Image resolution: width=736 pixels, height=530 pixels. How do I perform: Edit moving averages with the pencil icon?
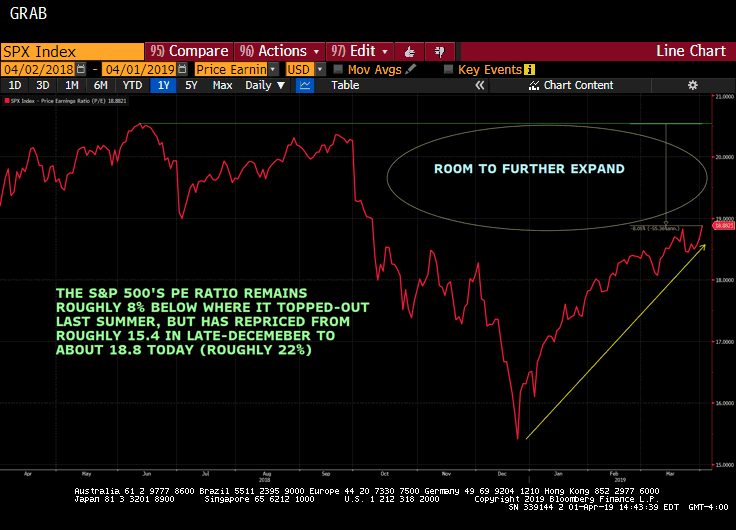tap(411, 69)
